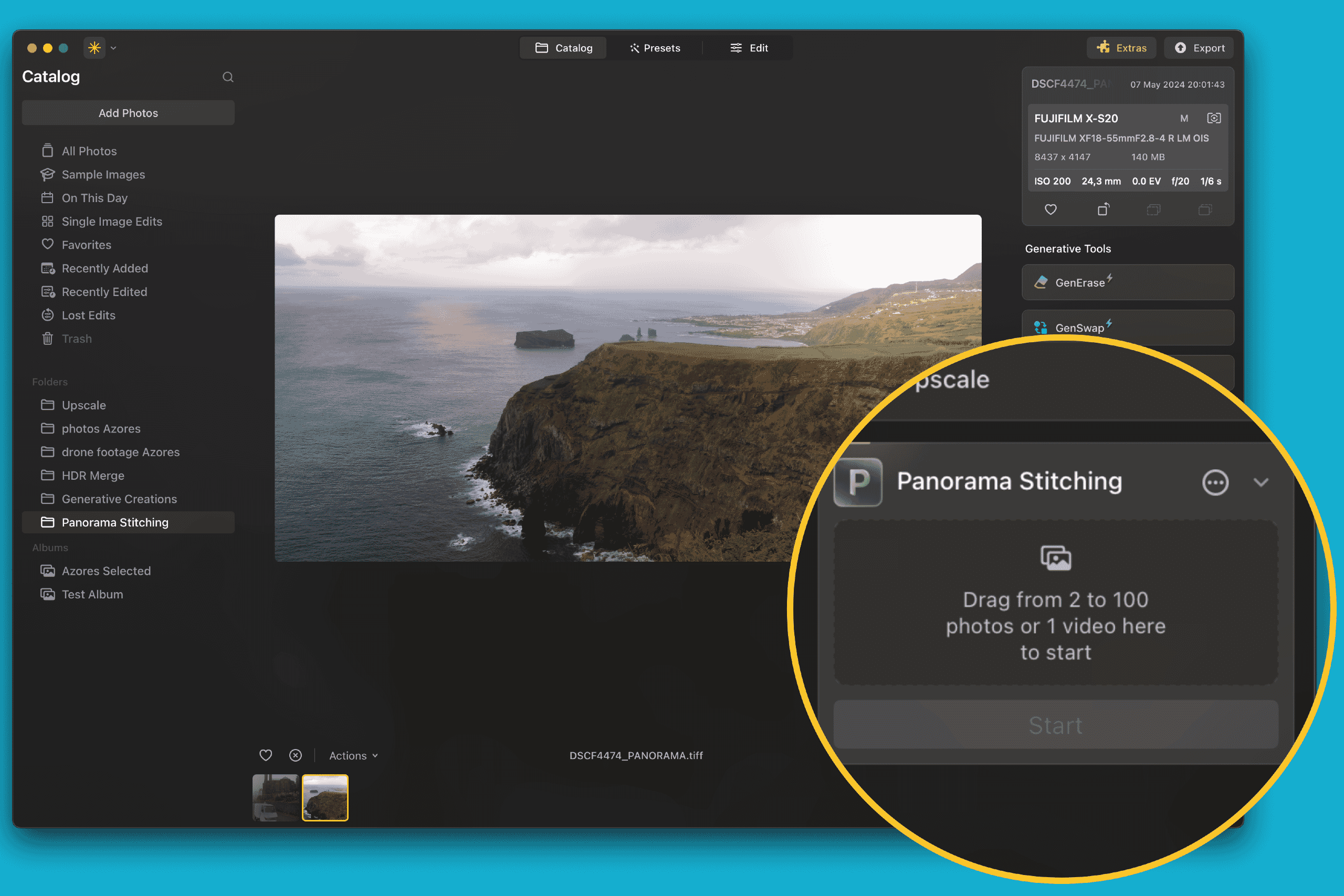Switch to the Presets tab
Viewport: 1344px width, 896px height.
click(x=655, y=47)
